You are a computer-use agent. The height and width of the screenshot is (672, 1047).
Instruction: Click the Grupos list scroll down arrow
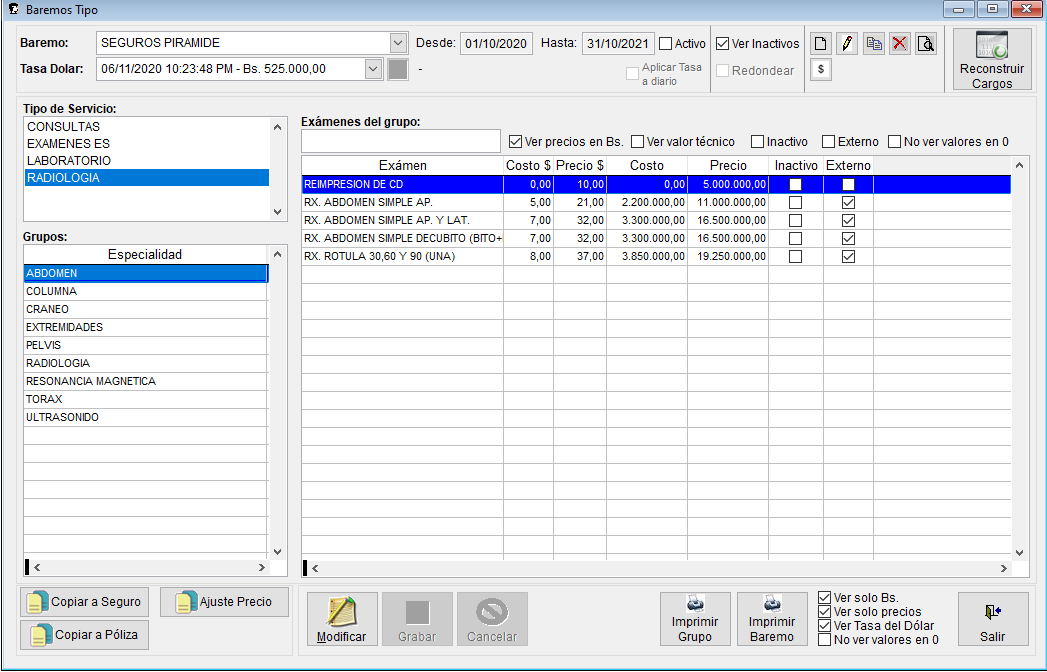click(278, 552)
